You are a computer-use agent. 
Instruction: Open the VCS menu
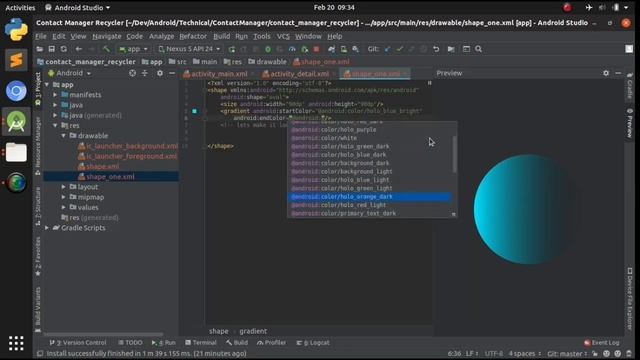coord(283,36)
